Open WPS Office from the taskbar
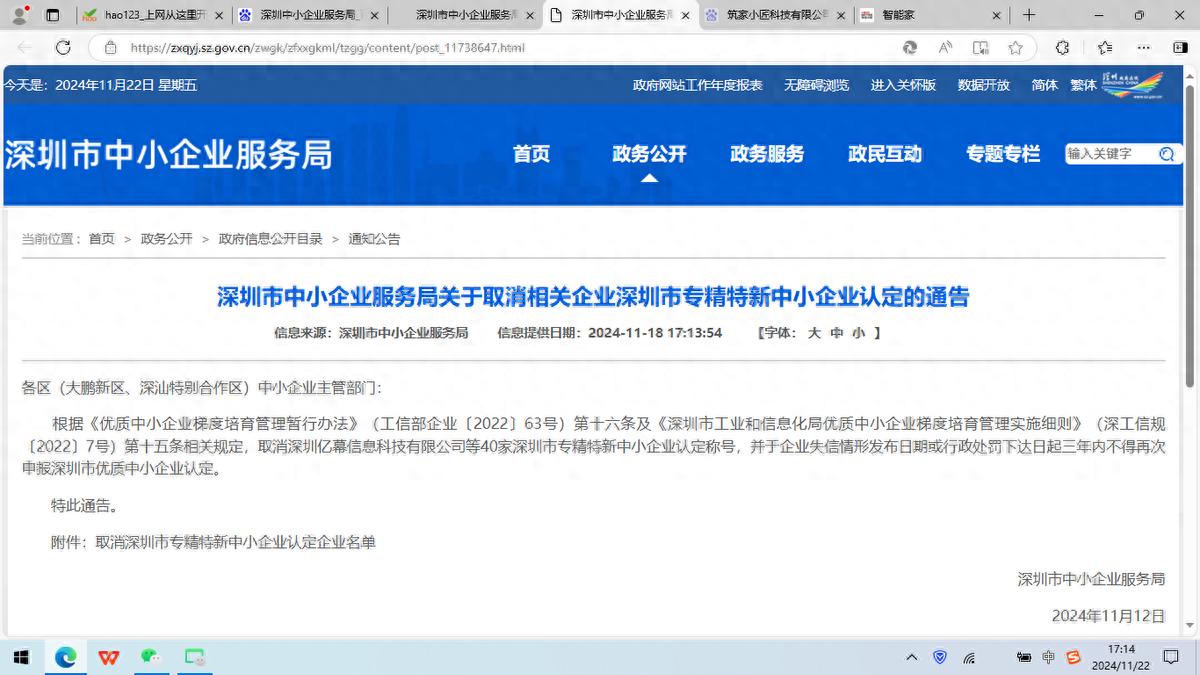 [x=109, y=657]
